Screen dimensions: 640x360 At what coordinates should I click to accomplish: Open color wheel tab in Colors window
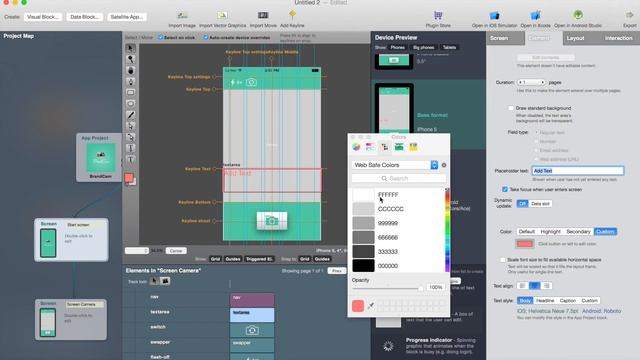(x=356, y=147)
